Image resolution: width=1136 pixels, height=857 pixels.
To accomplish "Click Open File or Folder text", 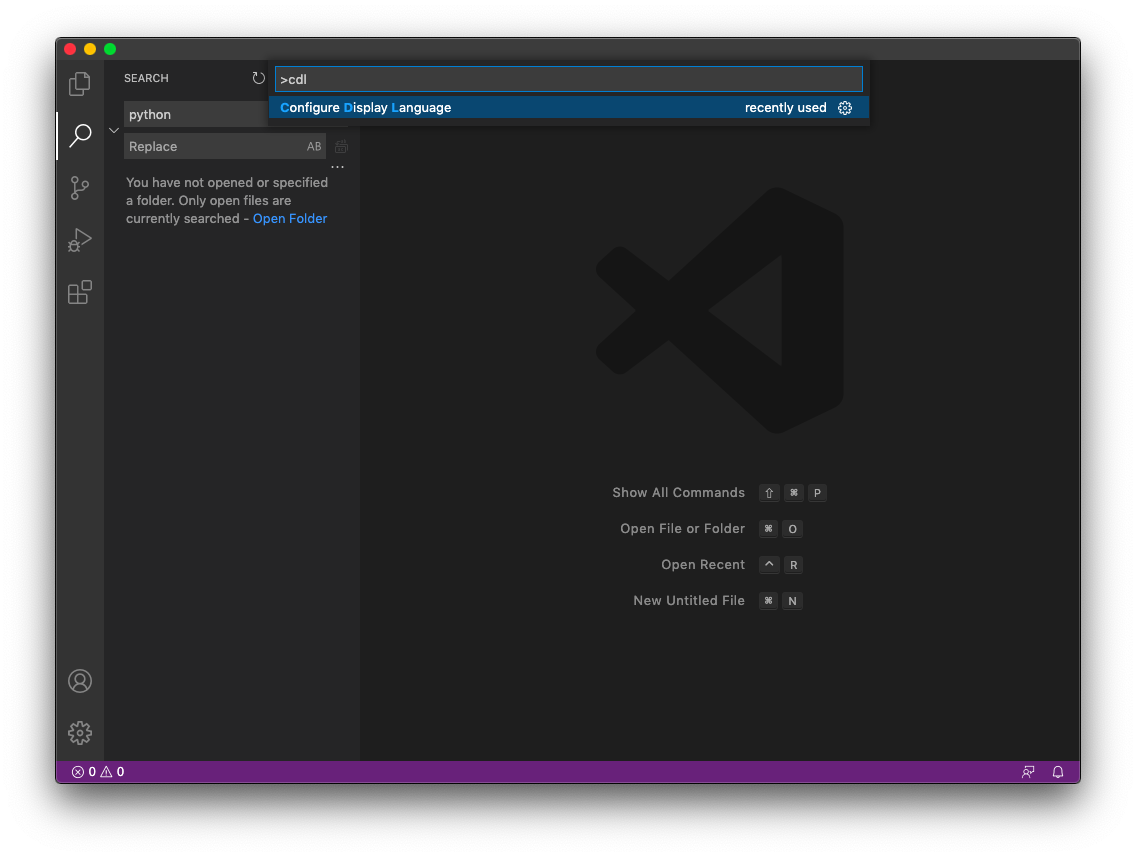I will tap(682, 529).
